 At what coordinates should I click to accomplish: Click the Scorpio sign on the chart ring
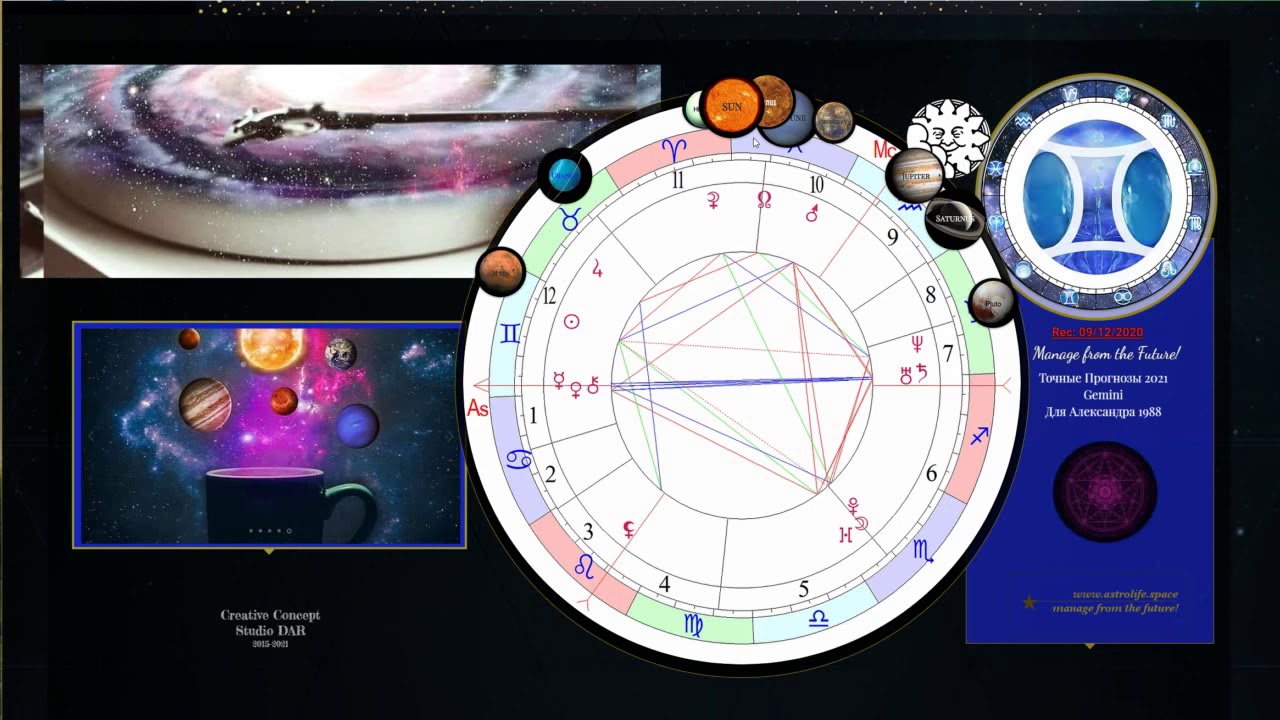[x=922, y=549]
